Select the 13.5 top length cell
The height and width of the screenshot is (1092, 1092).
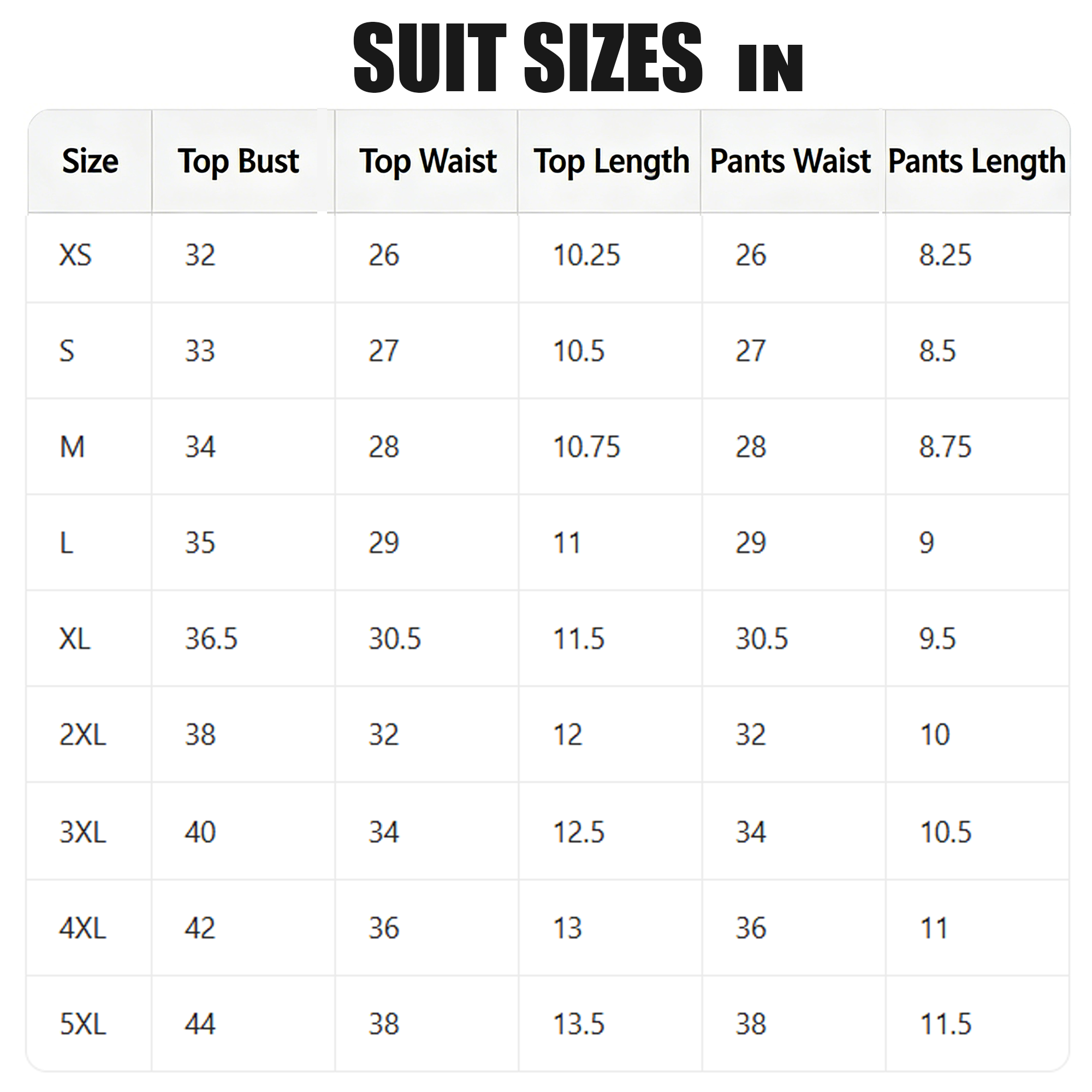click(x=579, y=1024)
